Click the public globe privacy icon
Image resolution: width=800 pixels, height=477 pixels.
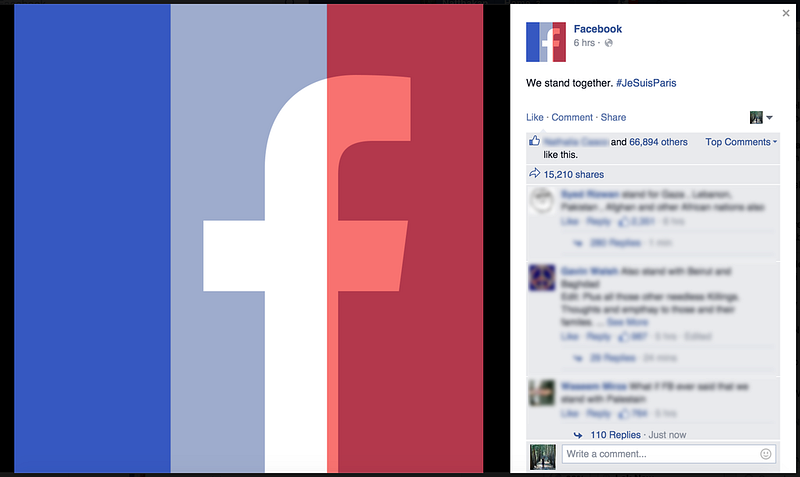tap(608, 43)
